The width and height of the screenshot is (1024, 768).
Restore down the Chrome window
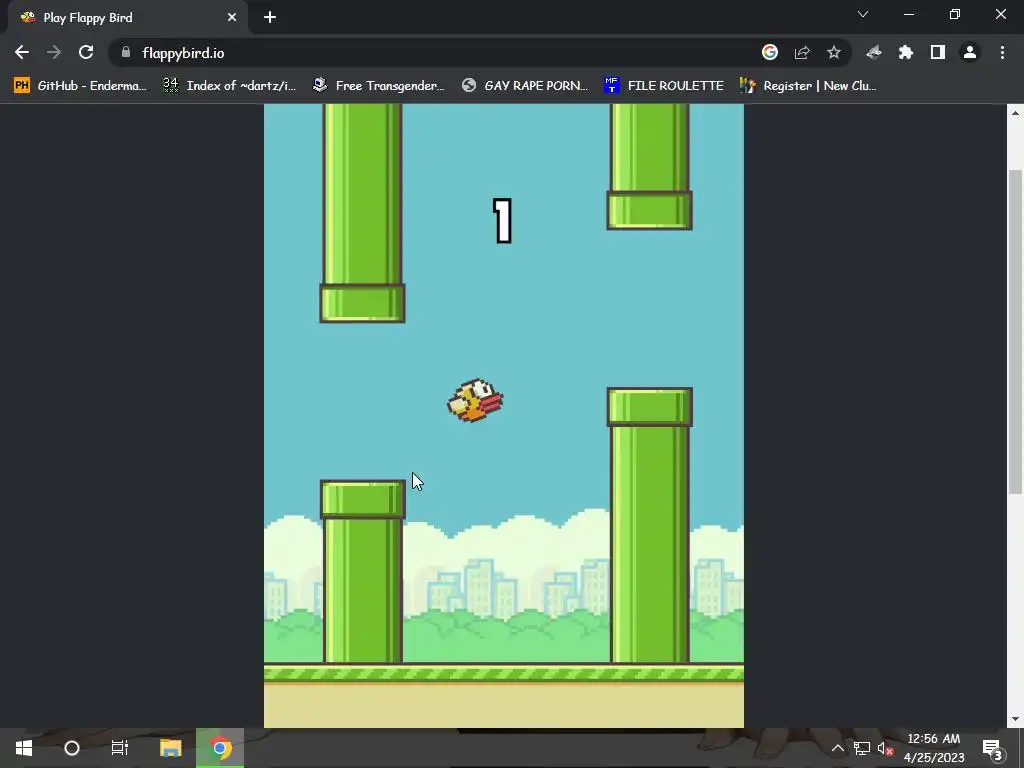(955, 14)
